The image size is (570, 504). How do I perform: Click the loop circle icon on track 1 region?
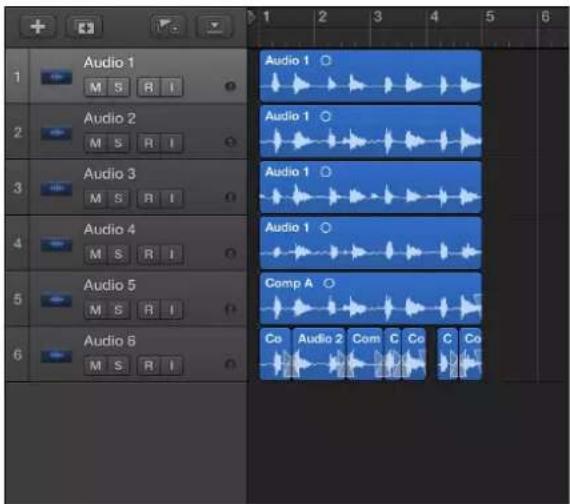click(x=326, y=60)
